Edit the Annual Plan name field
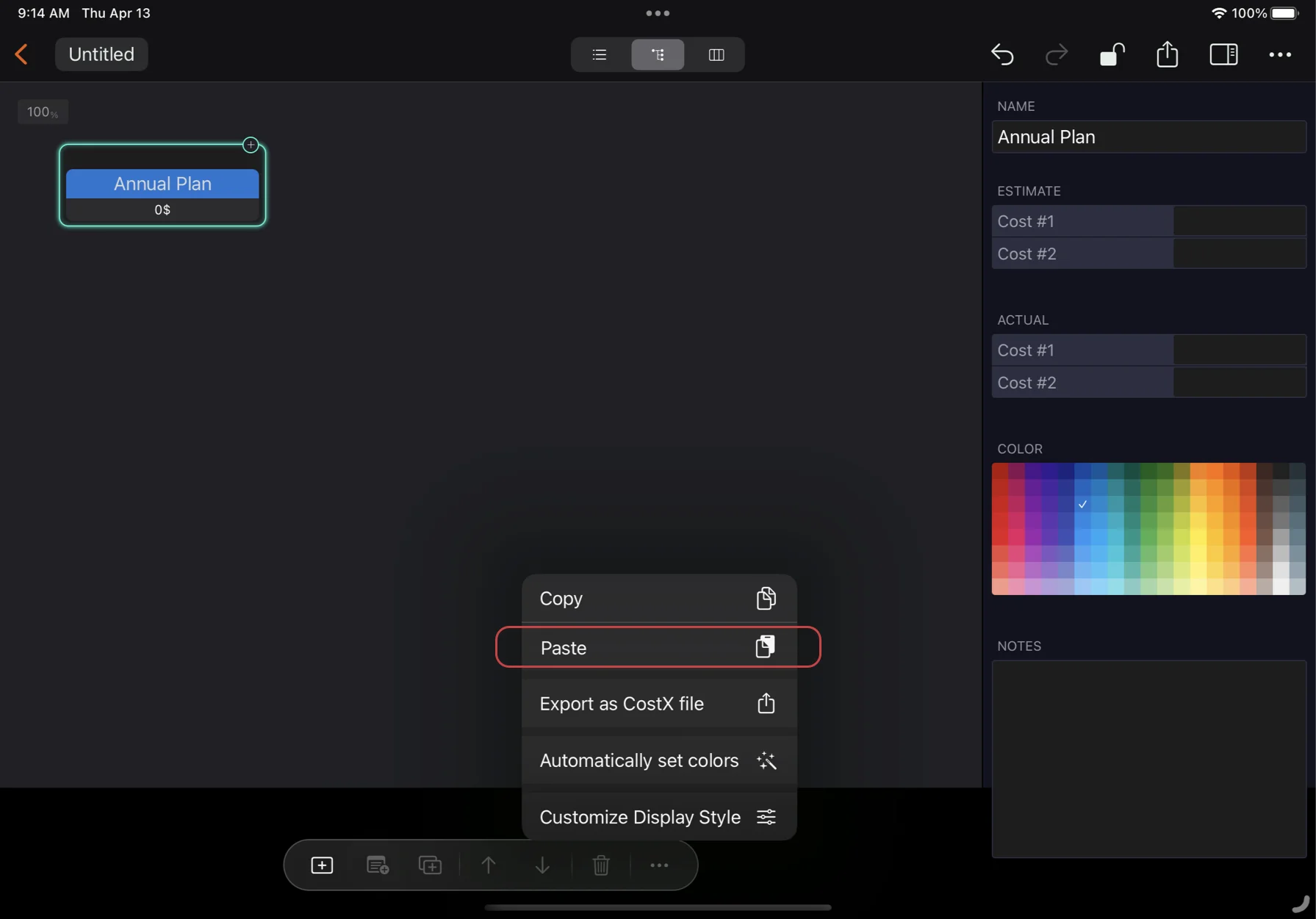 click(x=1148, y=137)
